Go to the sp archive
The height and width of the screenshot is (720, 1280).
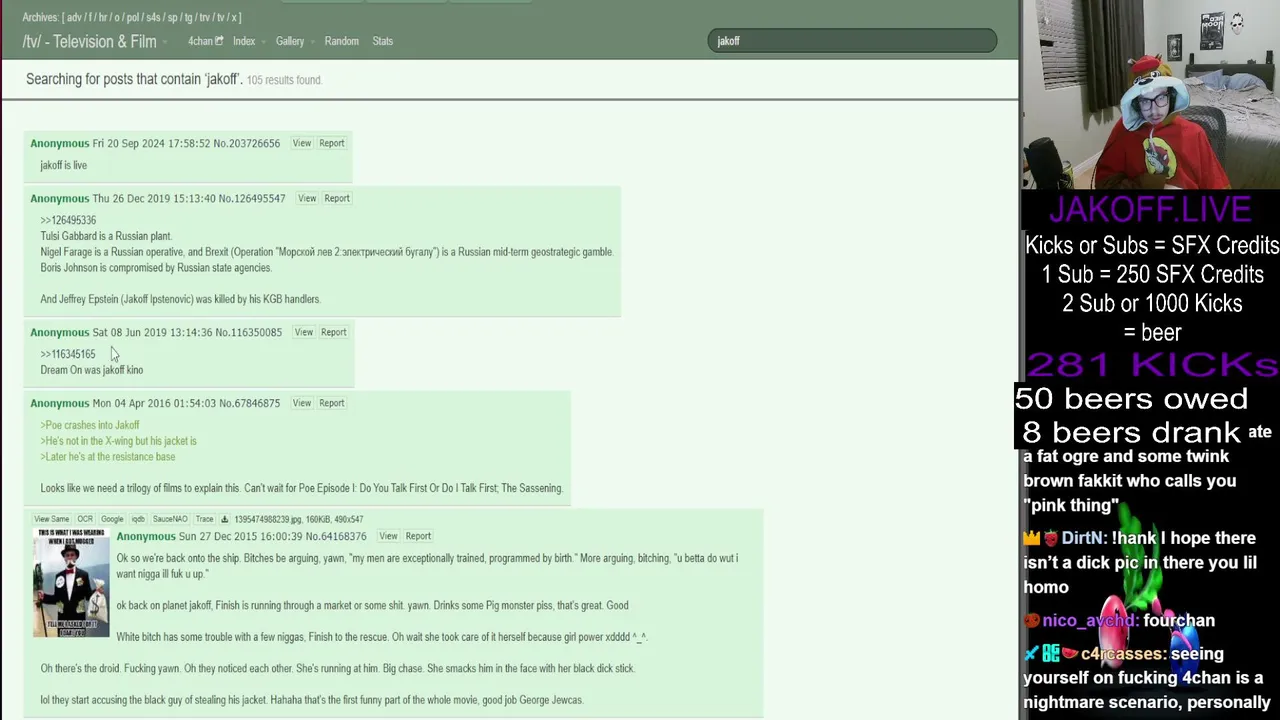click(172, 17)
